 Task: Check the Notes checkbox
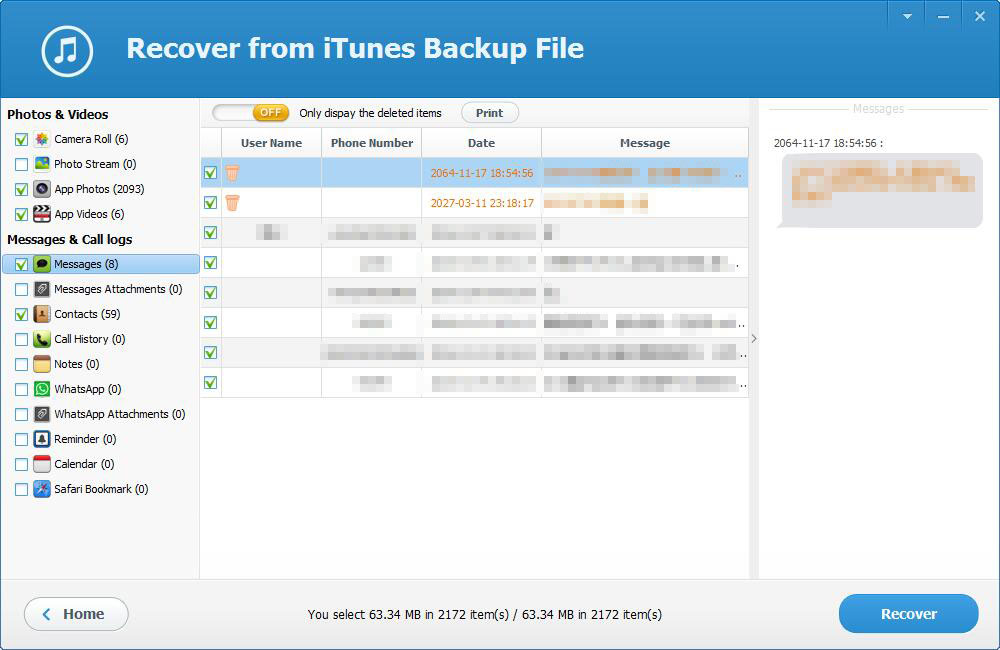[22, 364]
